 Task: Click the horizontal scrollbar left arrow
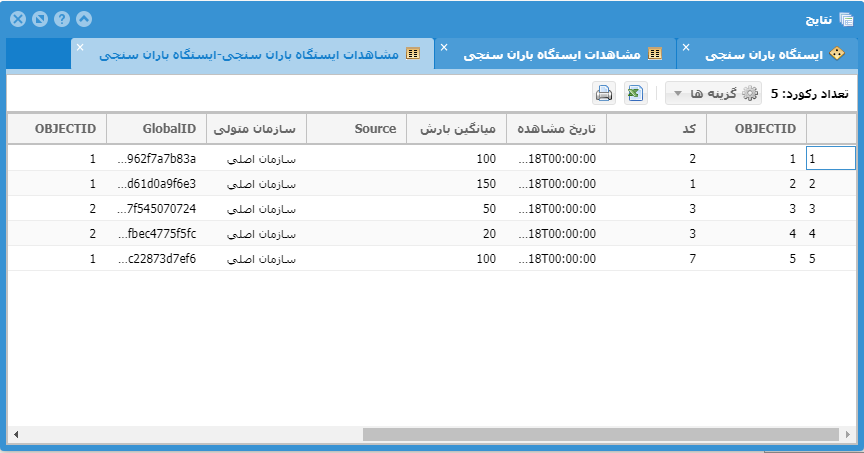pos(15,434)
